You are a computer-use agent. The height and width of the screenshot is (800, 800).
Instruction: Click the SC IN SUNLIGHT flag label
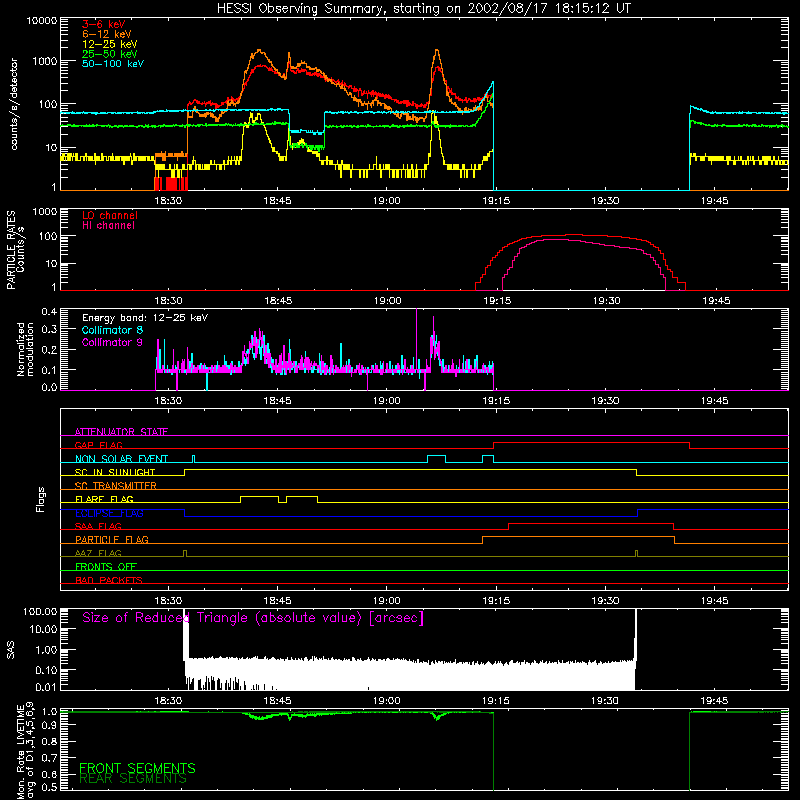[x=115, y=472]
